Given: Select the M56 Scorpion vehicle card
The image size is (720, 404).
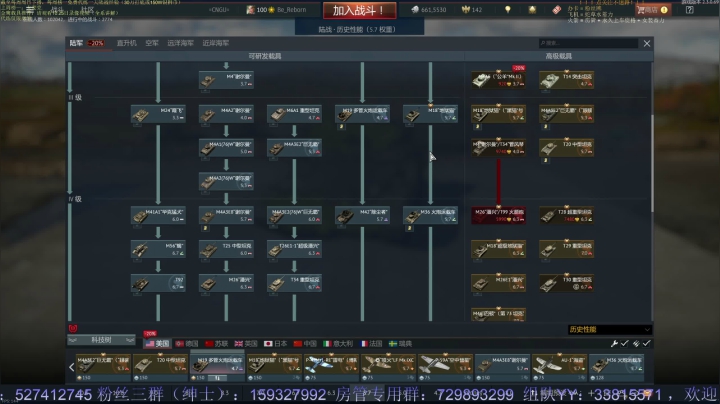Looking at the screenshot, I should (x=158, y=249).
